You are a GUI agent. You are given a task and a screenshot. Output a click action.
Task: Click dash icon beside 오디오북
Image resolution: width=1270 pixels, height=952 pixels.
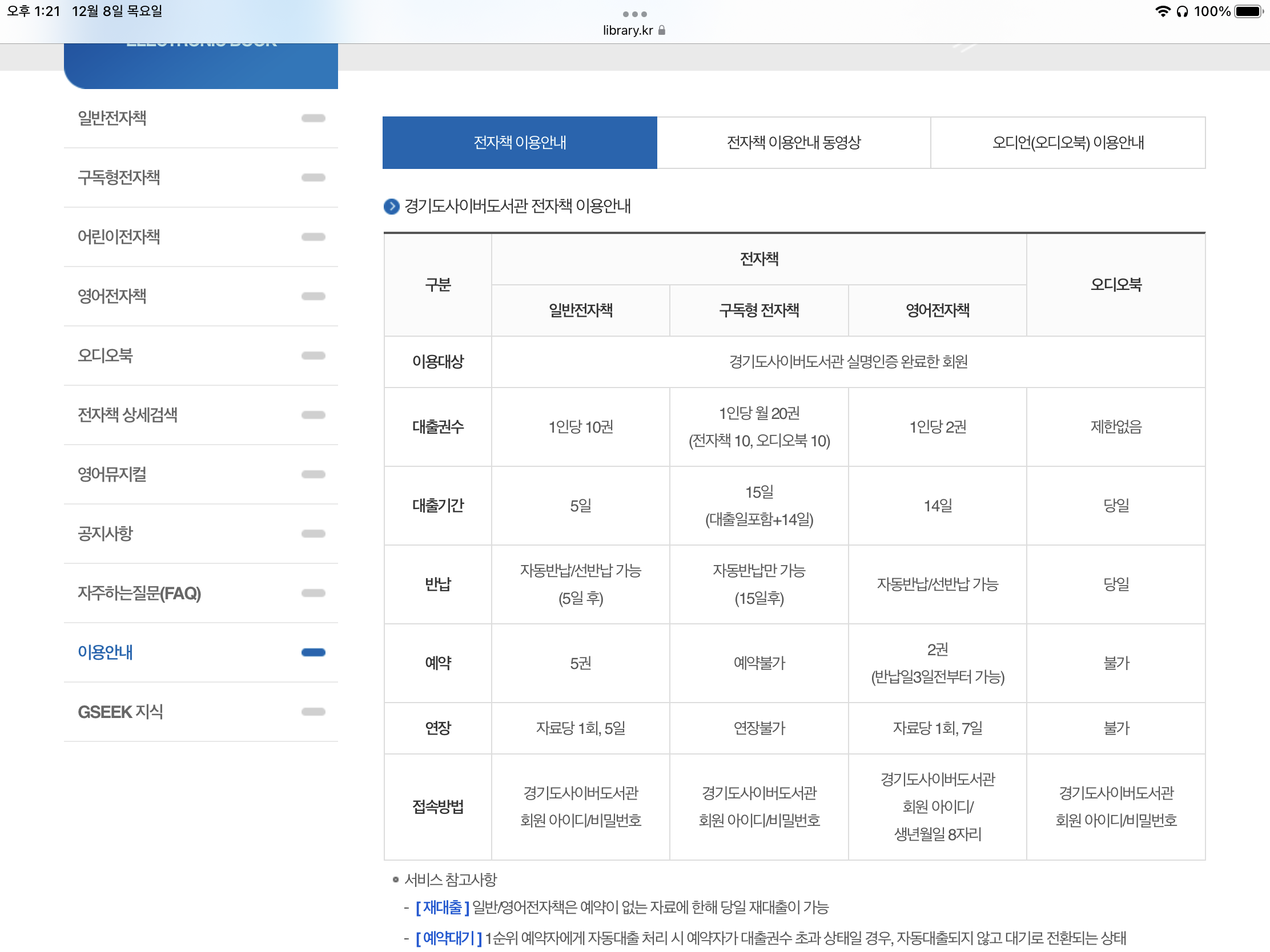tap(313, 356)
